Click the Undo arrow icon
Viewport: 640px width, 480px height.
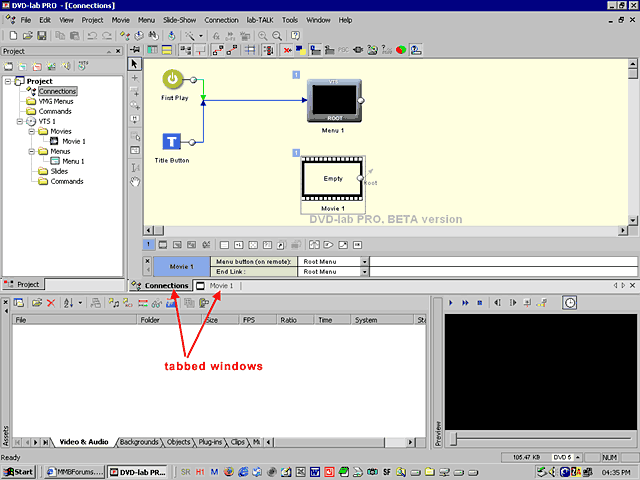coord(92,36)
